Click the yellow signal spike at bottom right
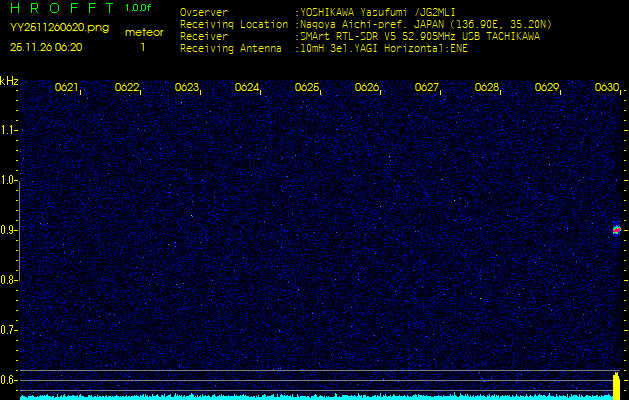The width and height of the screenshot is (629, 400). [616, 384]
